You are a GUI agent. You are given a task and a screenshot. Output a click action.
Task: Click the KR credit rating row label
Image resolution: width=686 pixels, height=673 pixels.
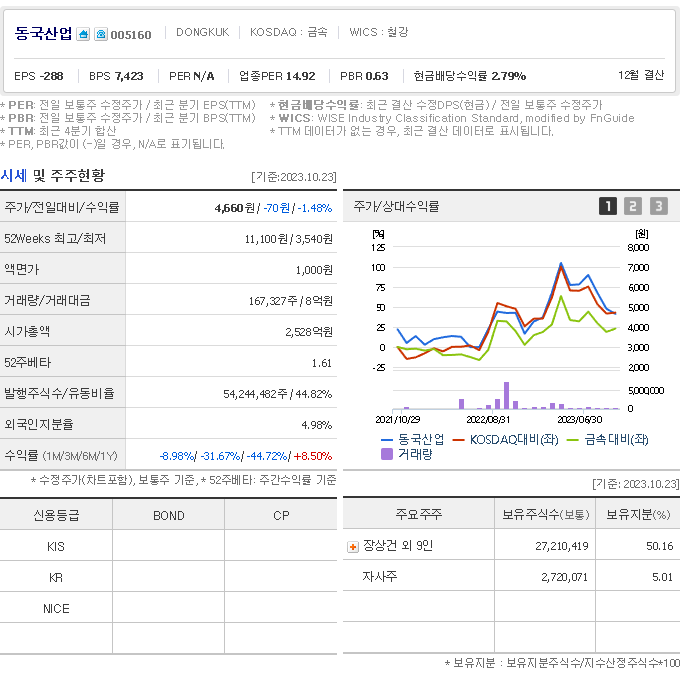(56, 578)
